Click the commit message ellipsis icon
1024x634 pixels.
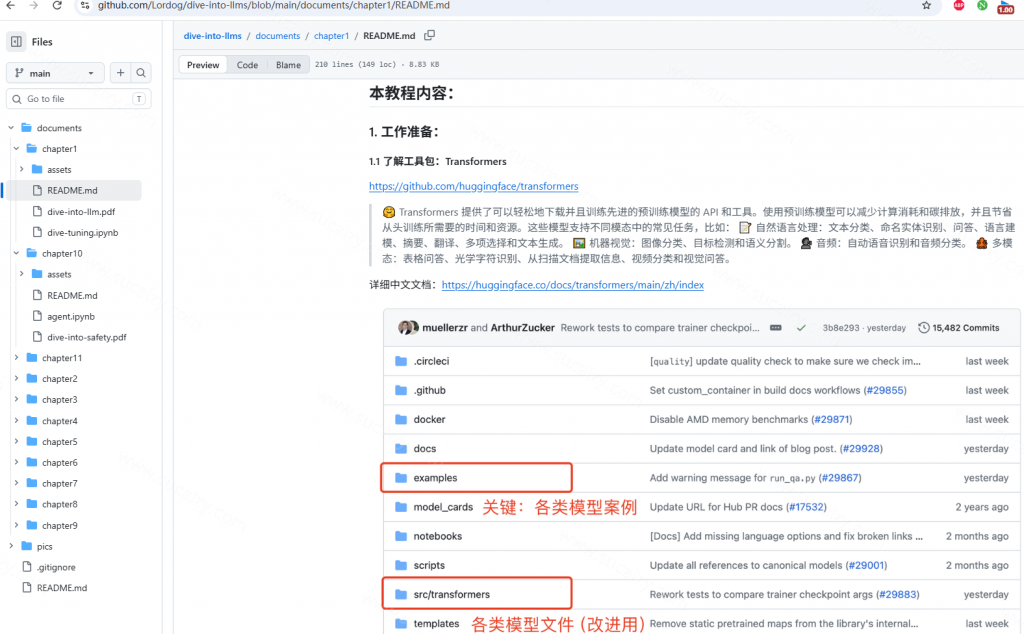click(x=775, y=328)
